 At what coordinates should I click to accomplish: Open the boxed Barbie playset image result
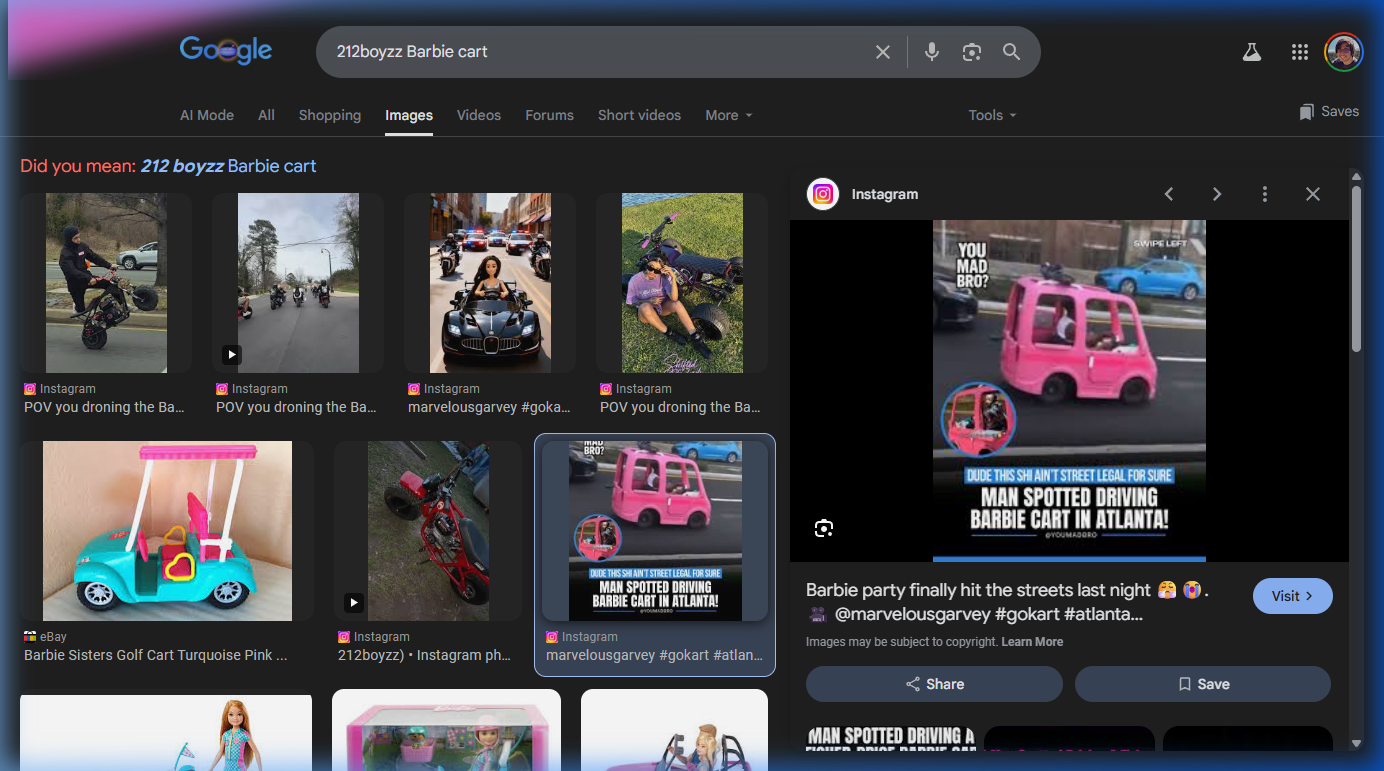(446, 730)
